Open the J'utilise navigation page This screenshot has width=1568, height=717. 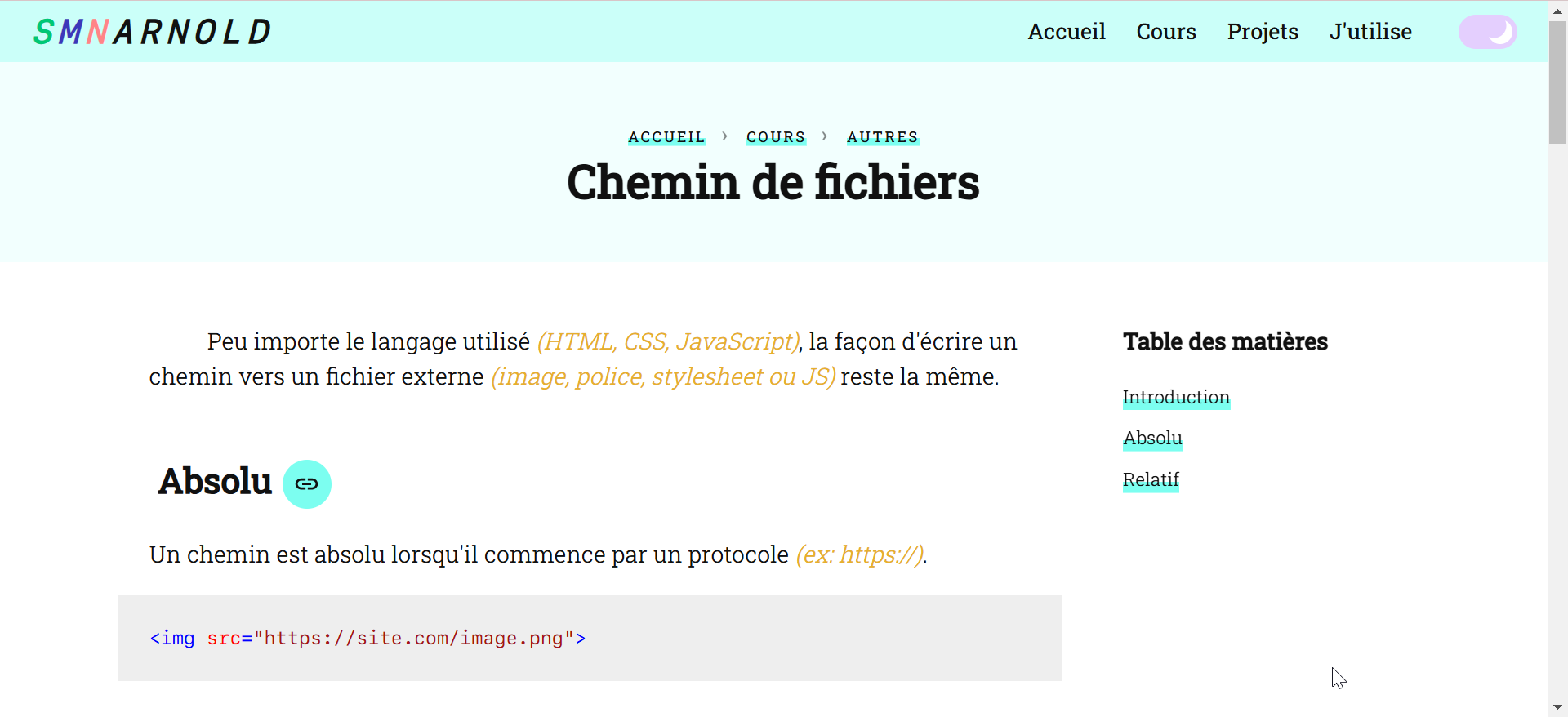1370,32
